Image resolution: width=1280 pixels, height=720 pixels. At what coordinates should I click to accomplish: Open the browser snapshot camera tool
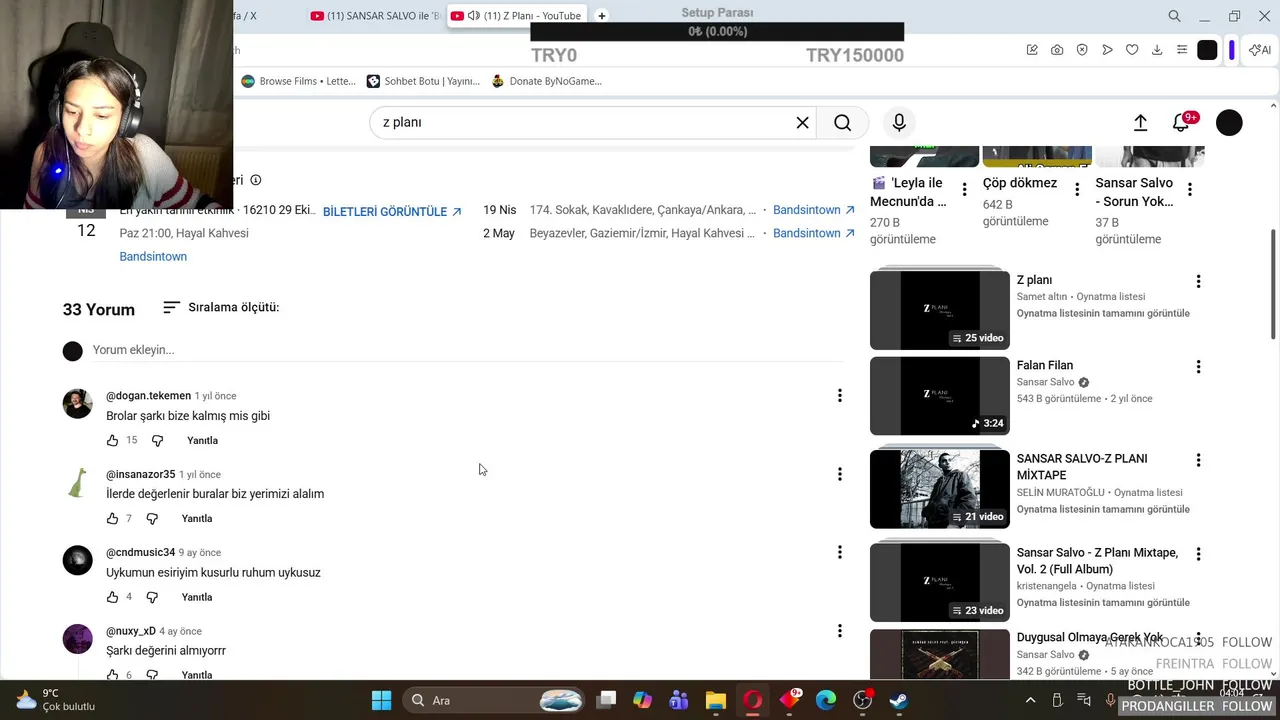point(1057,50)
